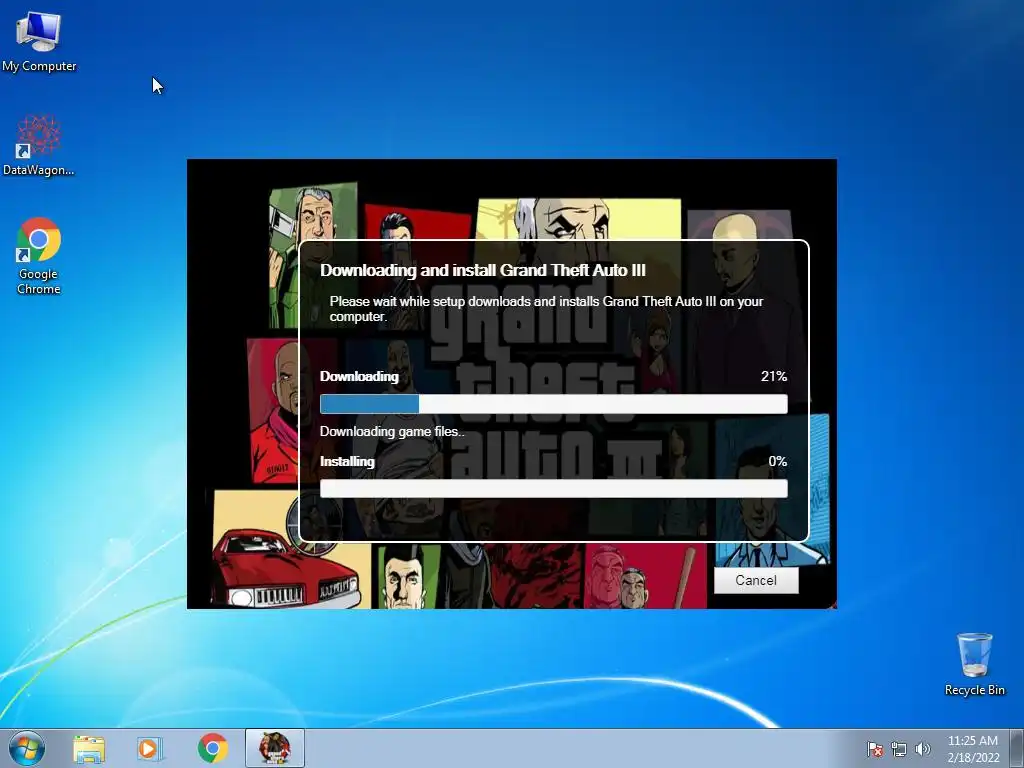
Task: Open network status icon in tray
Action: point(899,749)
